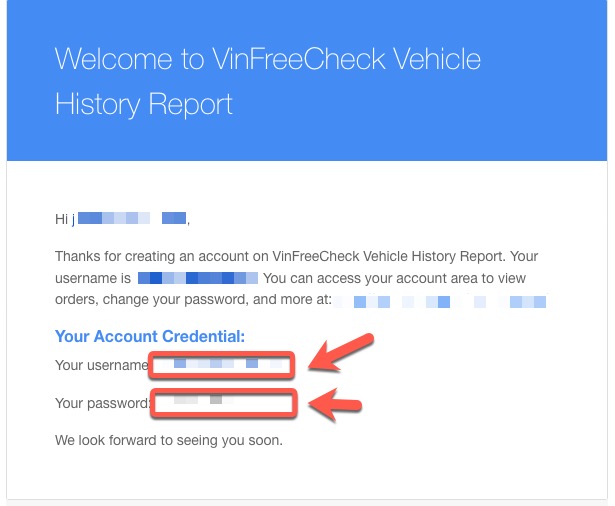
Task: Click the blurred recipient name after Hi
Action: pyautogui.click(x=132, y=218)
